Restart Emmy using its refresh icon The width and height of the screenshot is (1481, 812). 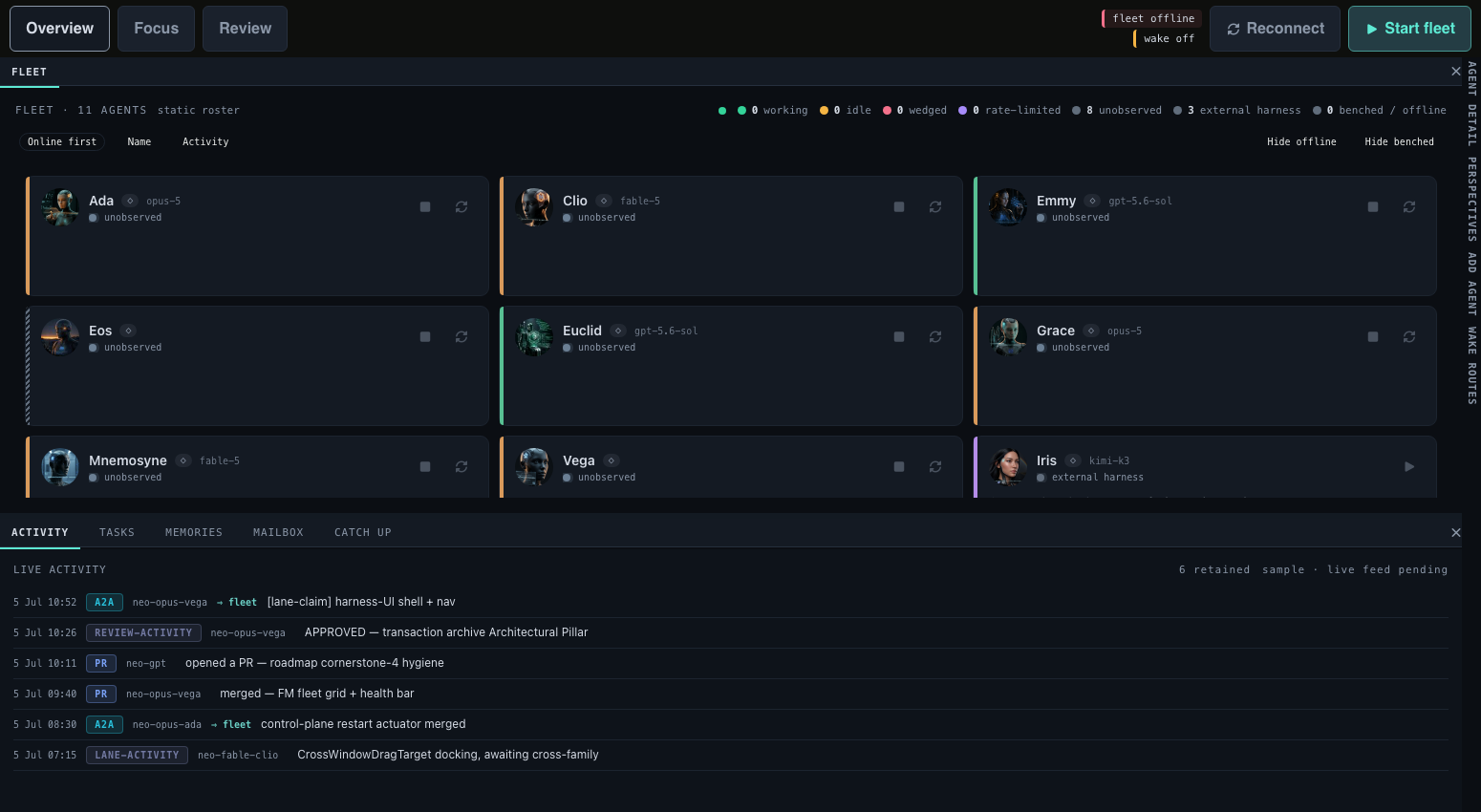click(1409, 207)
